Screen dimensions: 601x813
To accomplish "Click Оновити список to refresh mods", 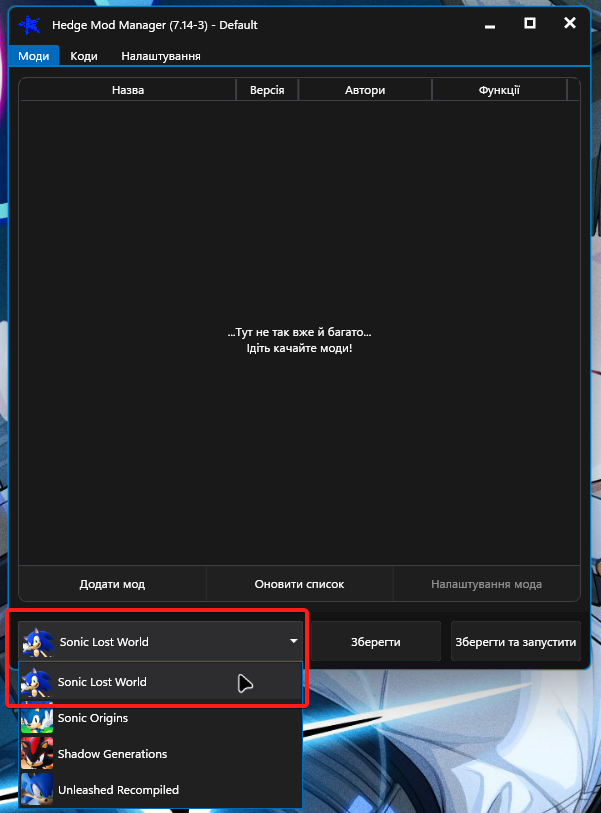I will 299,584.
